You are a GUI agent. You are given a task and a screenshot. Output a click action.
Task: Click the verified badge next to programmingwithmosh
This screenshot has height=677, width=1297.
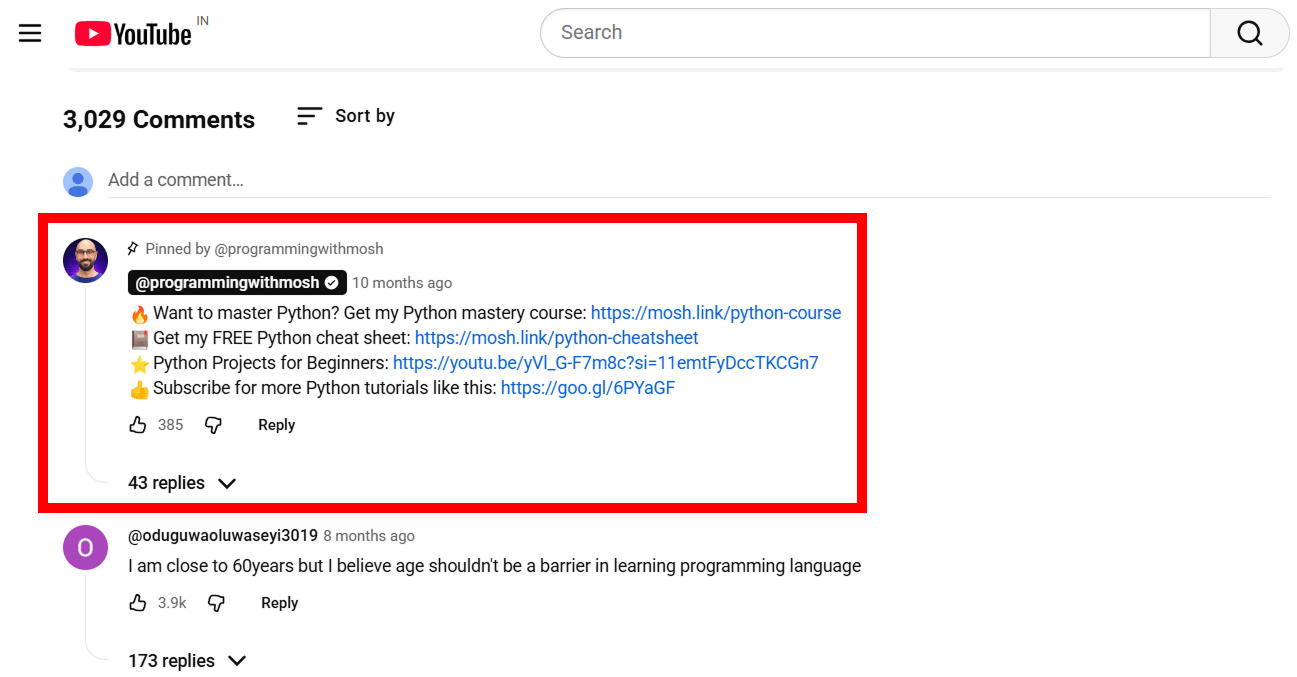tap(331, 282)
